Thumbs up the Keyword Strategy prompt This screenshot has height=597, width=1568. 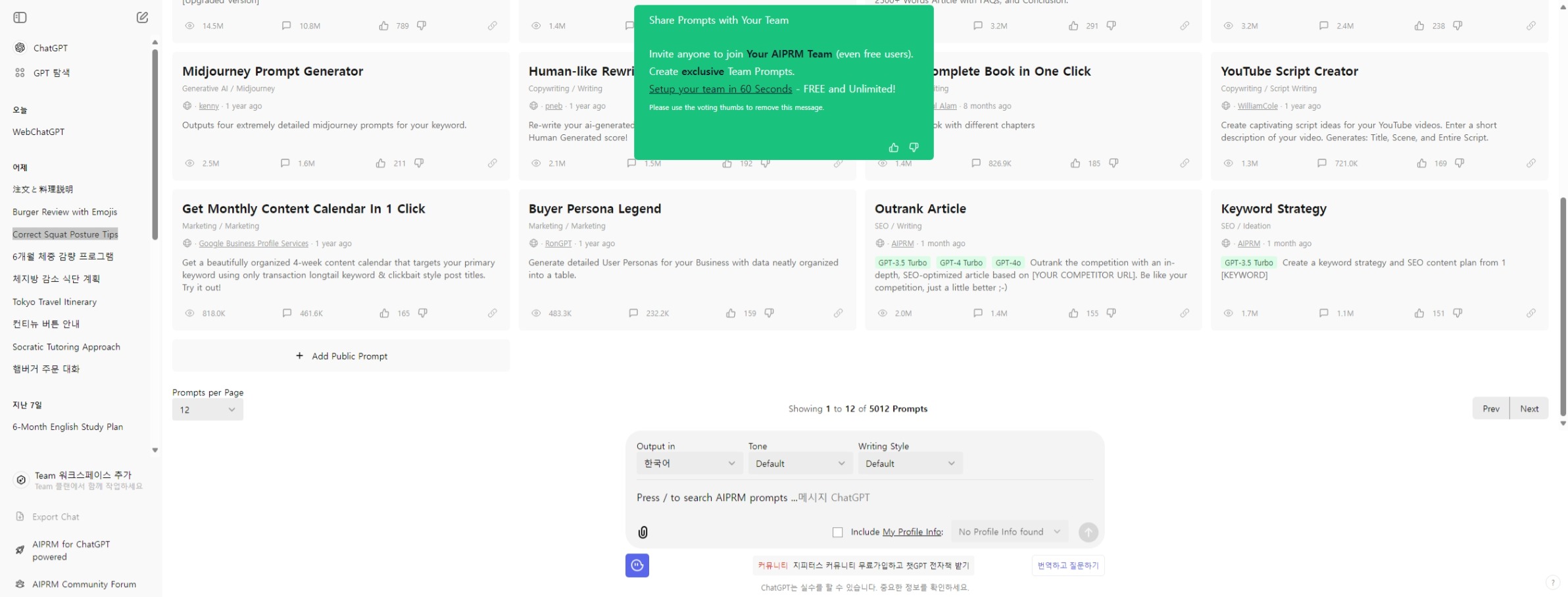tap(1419, 313)
